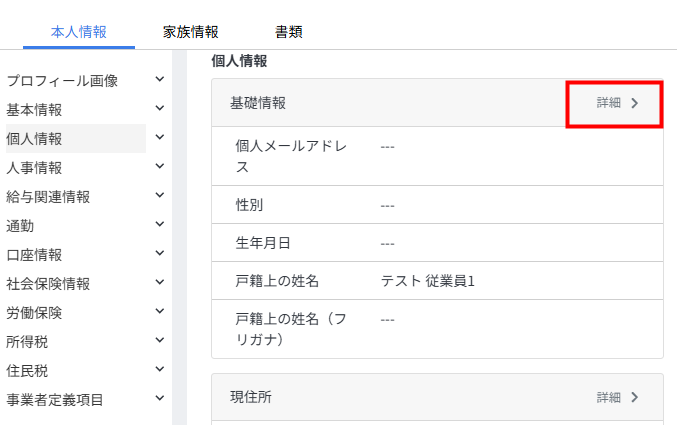This screenshot has width=677, height=425.
Task: Select 所得税 in the sidebar
Action: coord(28,341)
